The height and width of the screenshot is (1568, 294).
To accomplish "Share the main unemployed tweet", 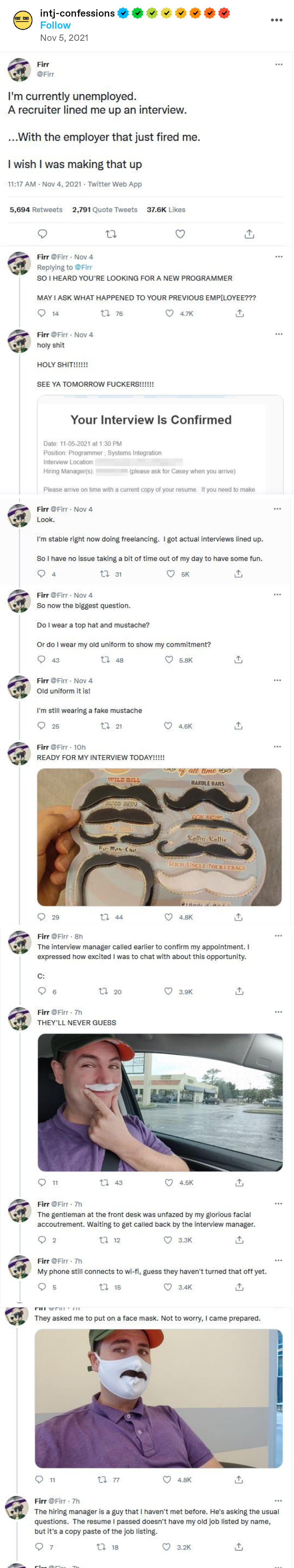I will tap(249, 234).
